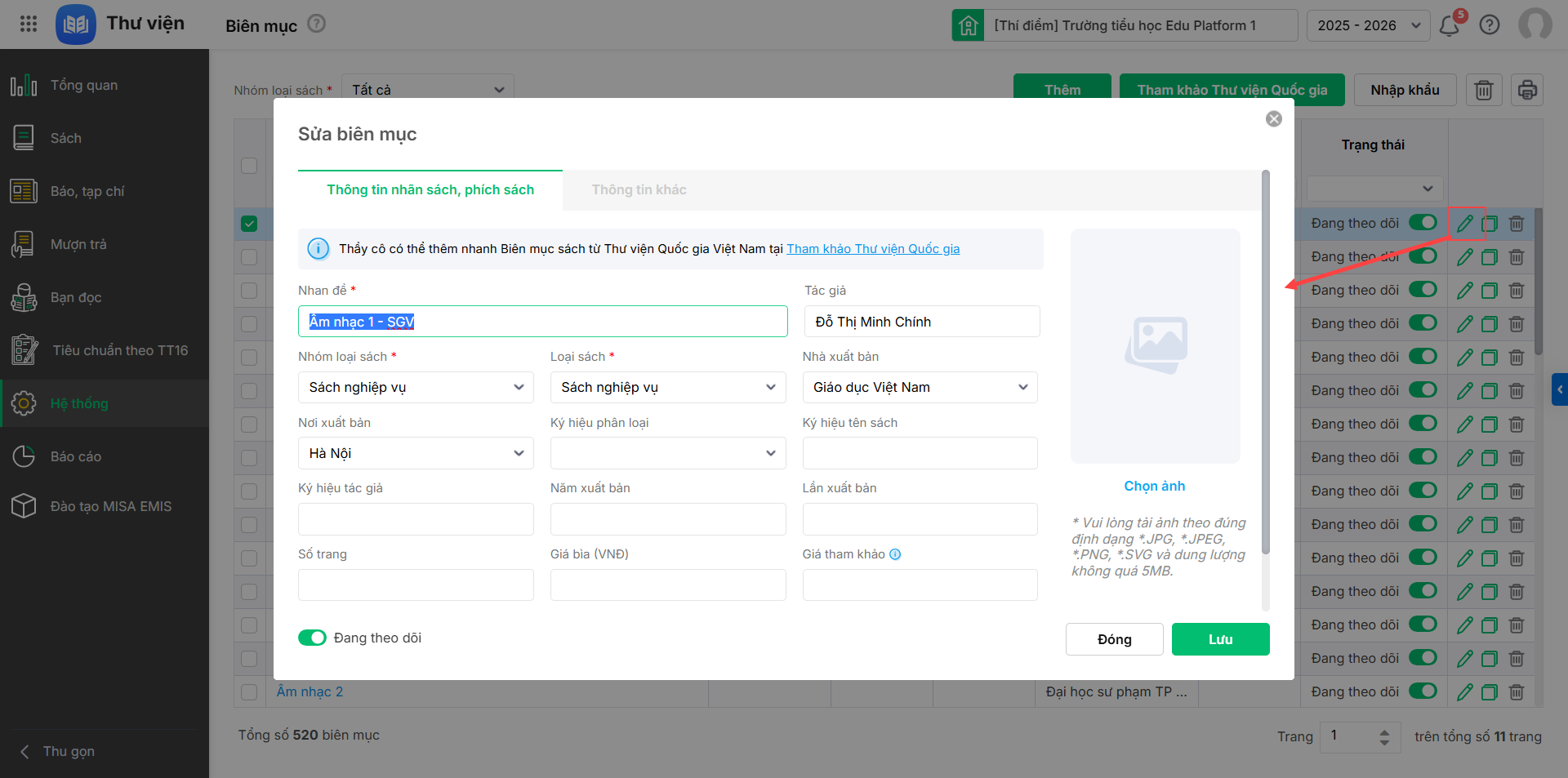Open the apps grid launcher
Viewport: 1568px width, 778px height.
point(29,24)
